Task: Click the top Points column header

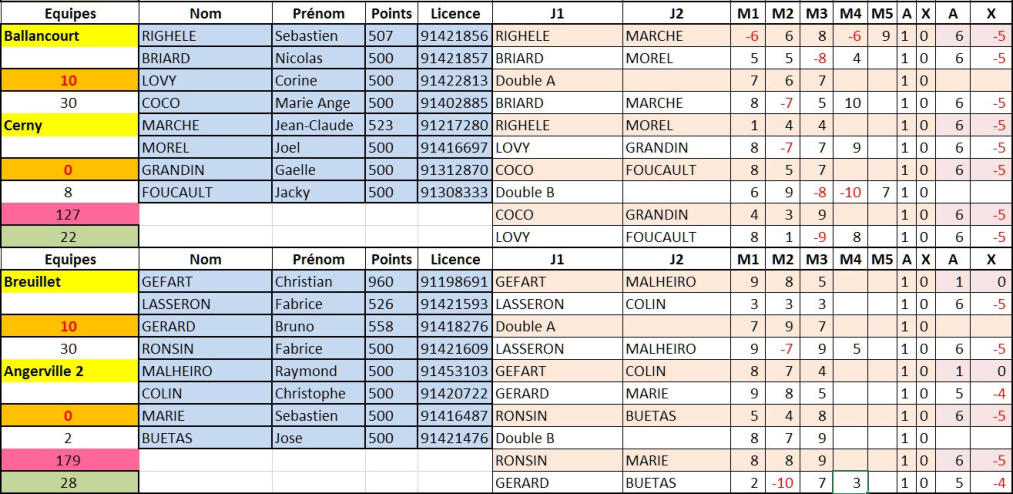Action: coord(391,13)
